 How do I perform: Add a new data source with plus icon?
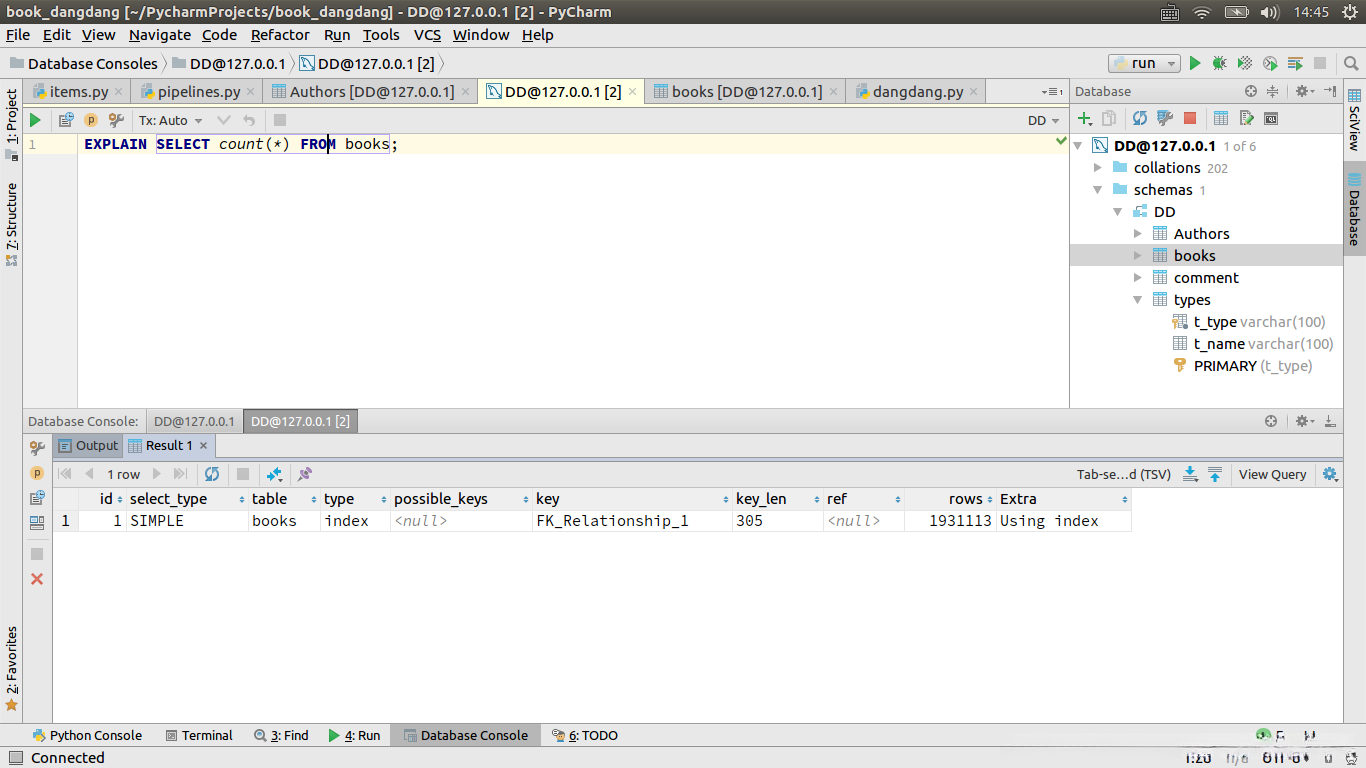(x=1085, y=118)
